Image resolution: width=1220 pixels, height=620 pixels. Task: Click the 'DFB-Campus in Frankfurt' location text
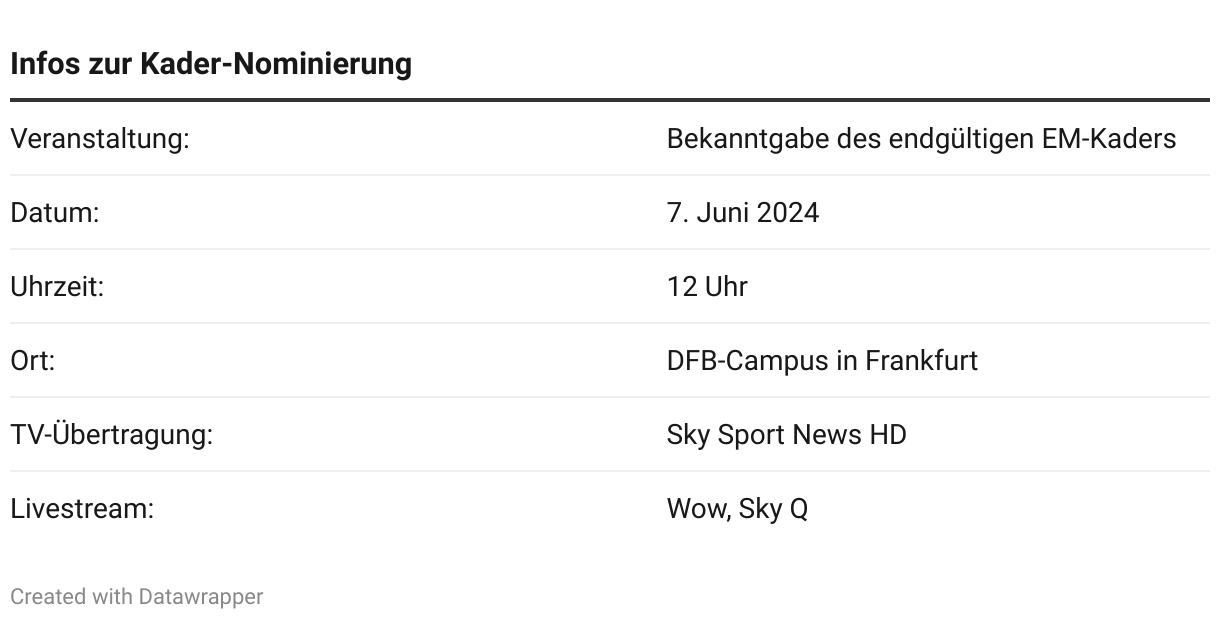[x=822, y=360]
